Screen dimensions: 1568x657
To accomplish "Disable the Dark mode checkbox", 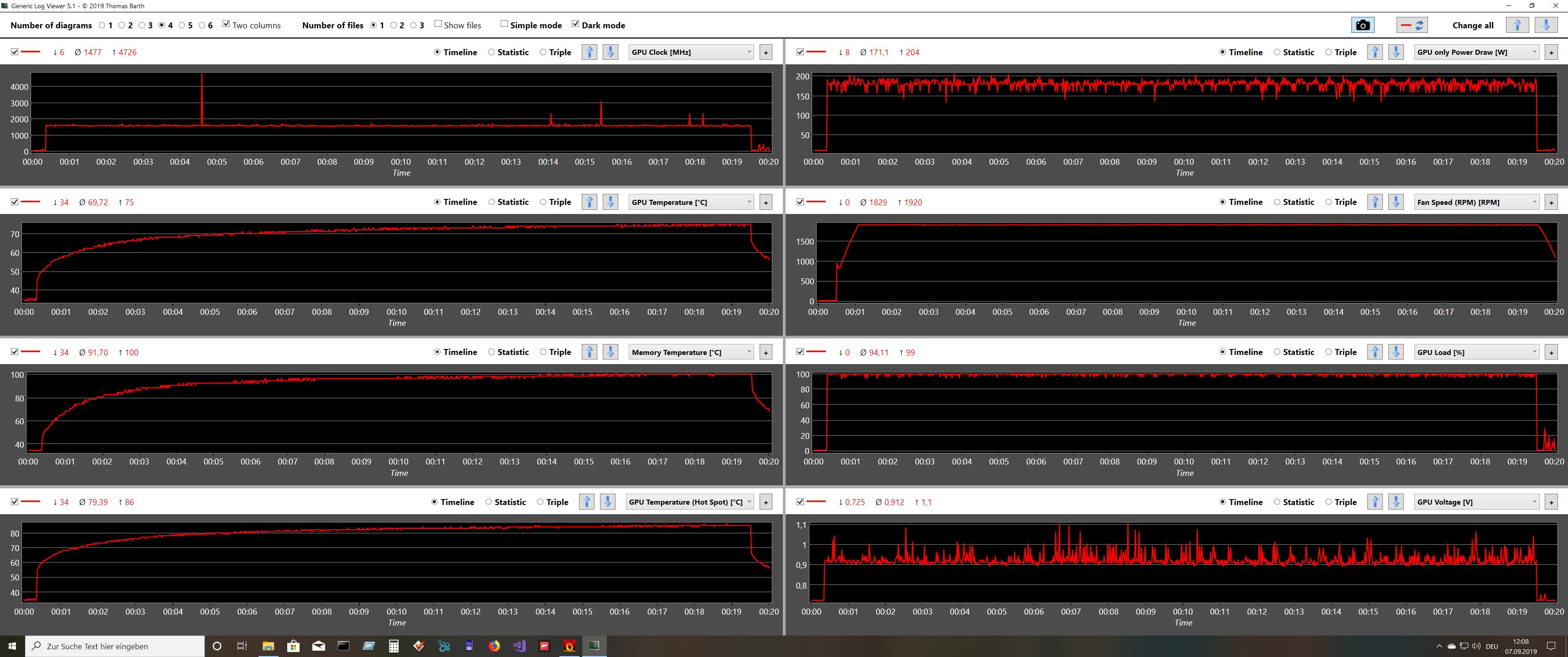I will (x=575, y=24).
